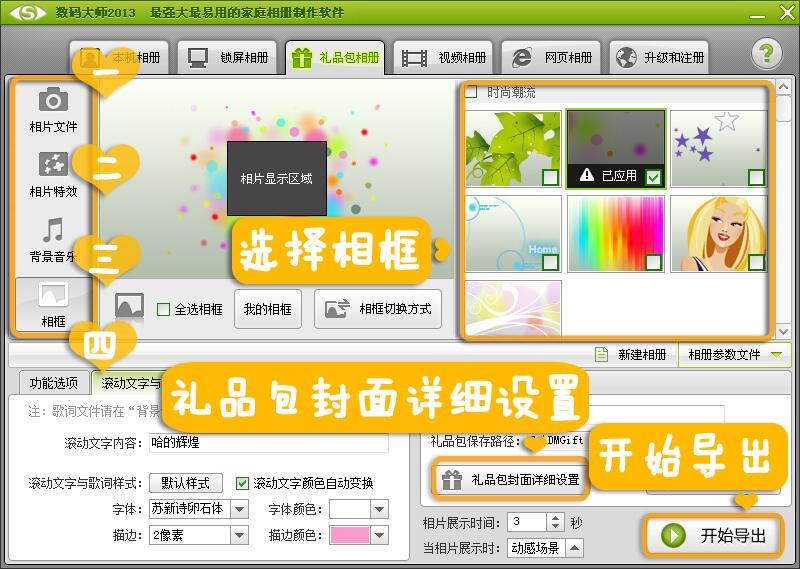Open the 相片文件 camera icon
This screenshot has width=800, height=569.
pos(53,99)
